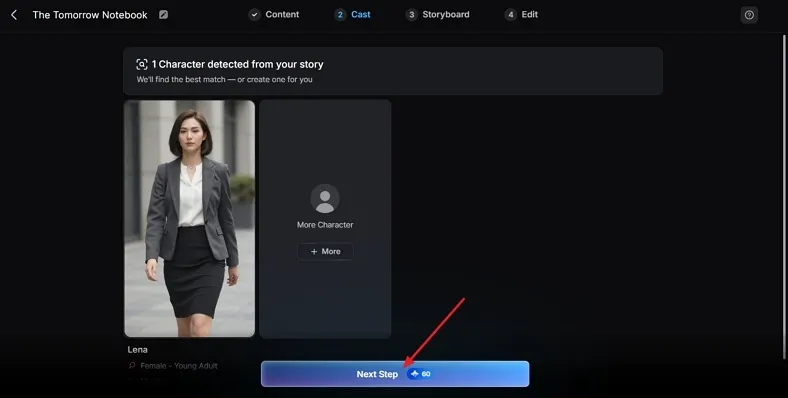Image resolution: width=788 pixels, height=398 pixels.
Task: Click the Lena character name
Action: (137, 350)
